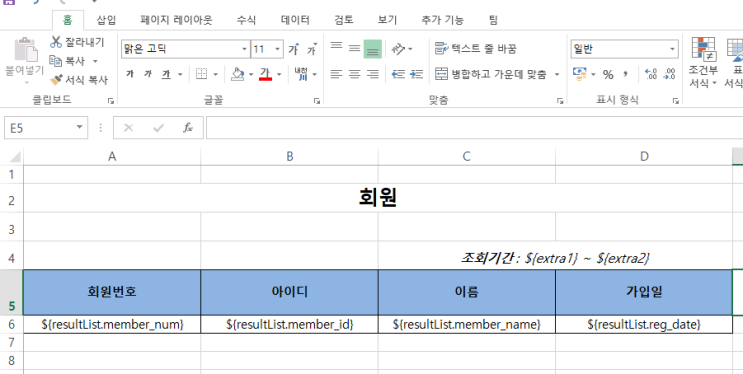743x374 pixels.
Task: Click the select-all corner triangle
Action: pos(14,156)
